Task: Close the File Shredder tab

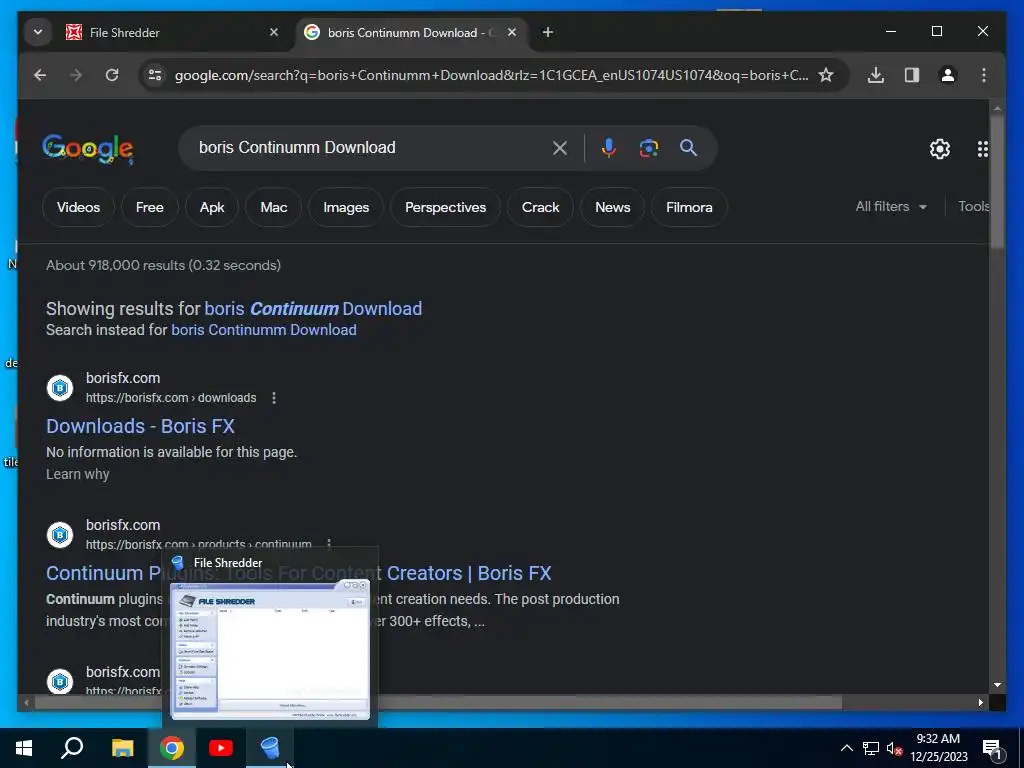Action: tap(274, 32)
